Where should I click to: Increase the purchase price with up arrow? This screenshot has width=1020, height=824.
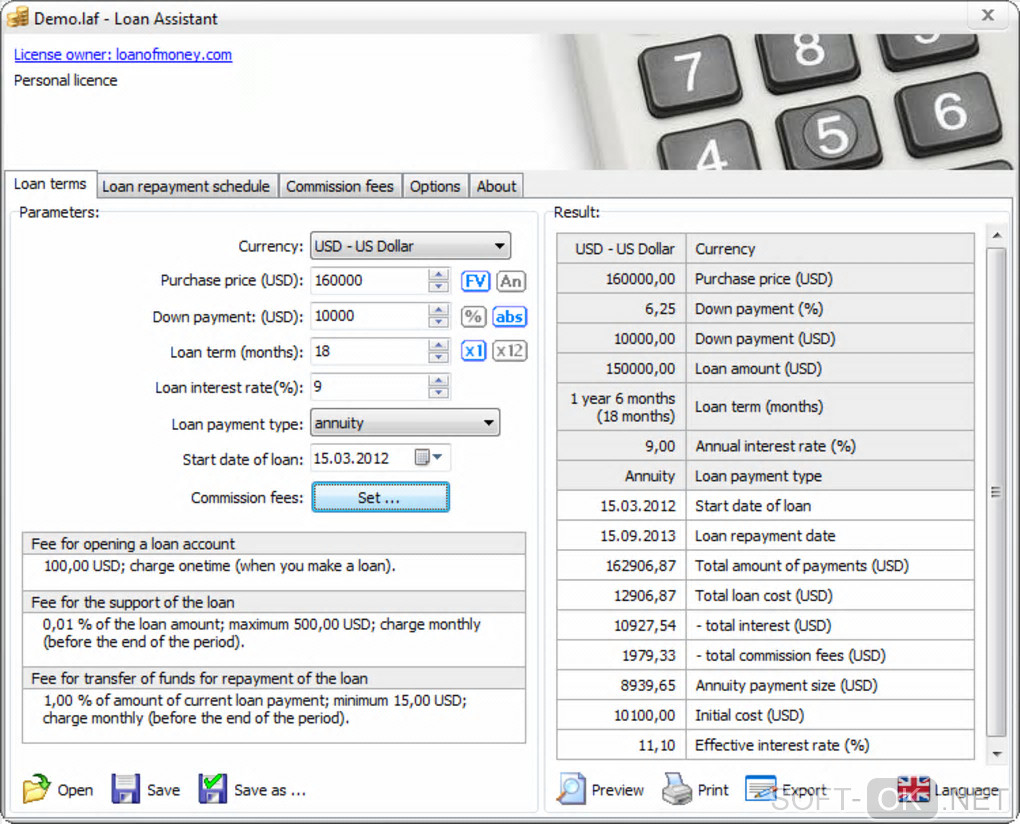[439, 275]
